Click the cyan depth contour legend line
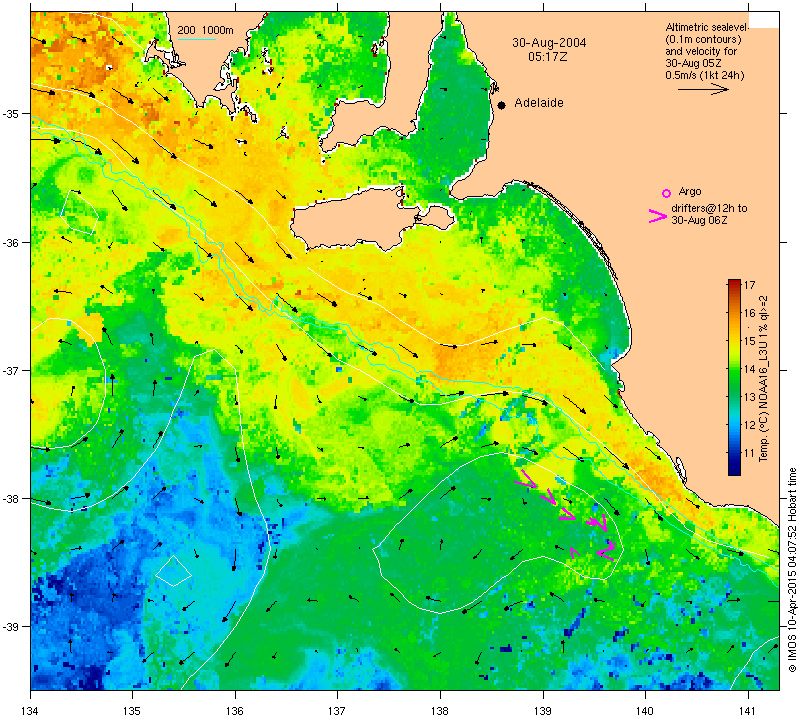 click(196, 39)
